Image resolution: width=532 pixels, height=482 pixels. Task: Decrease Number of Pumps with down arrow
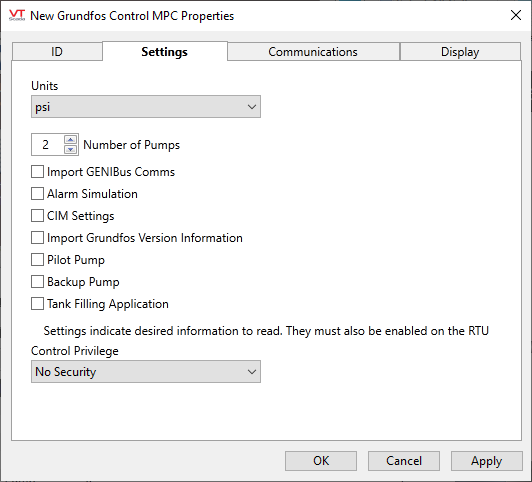[x=71, y=149]
